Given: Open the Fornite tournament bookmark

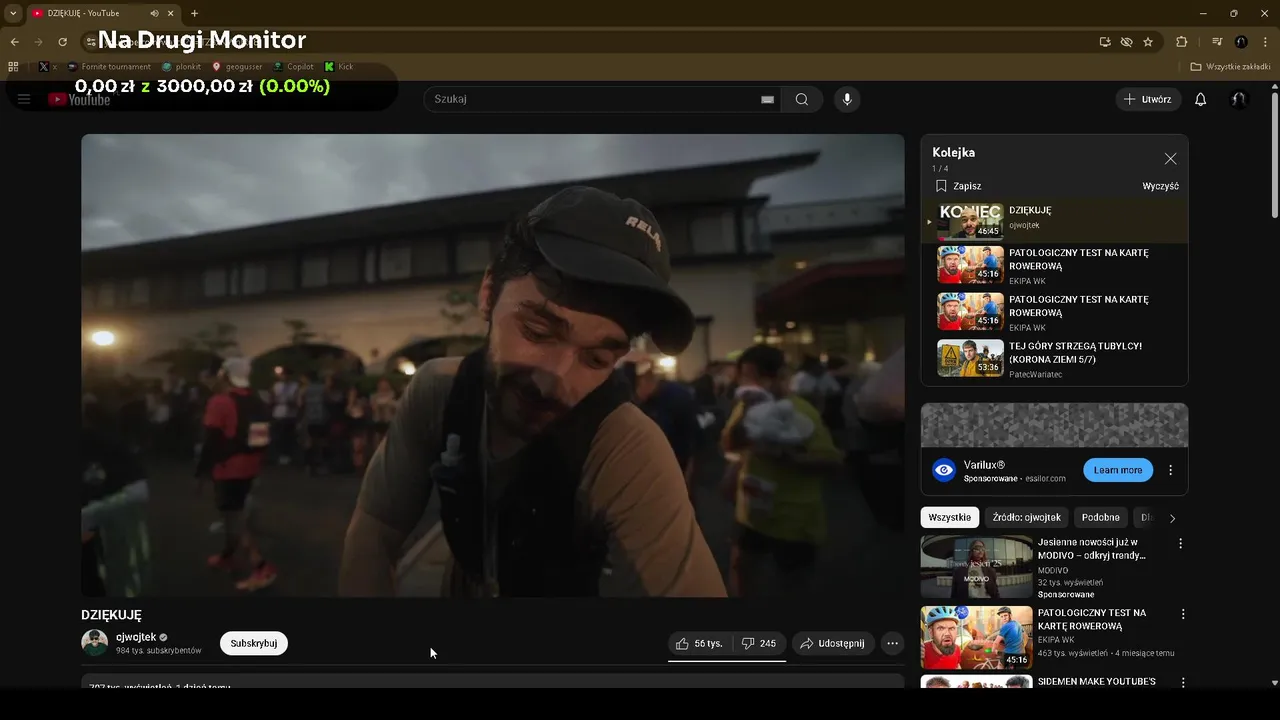Looking at the screenshot, I should click(x=109, y=67).
